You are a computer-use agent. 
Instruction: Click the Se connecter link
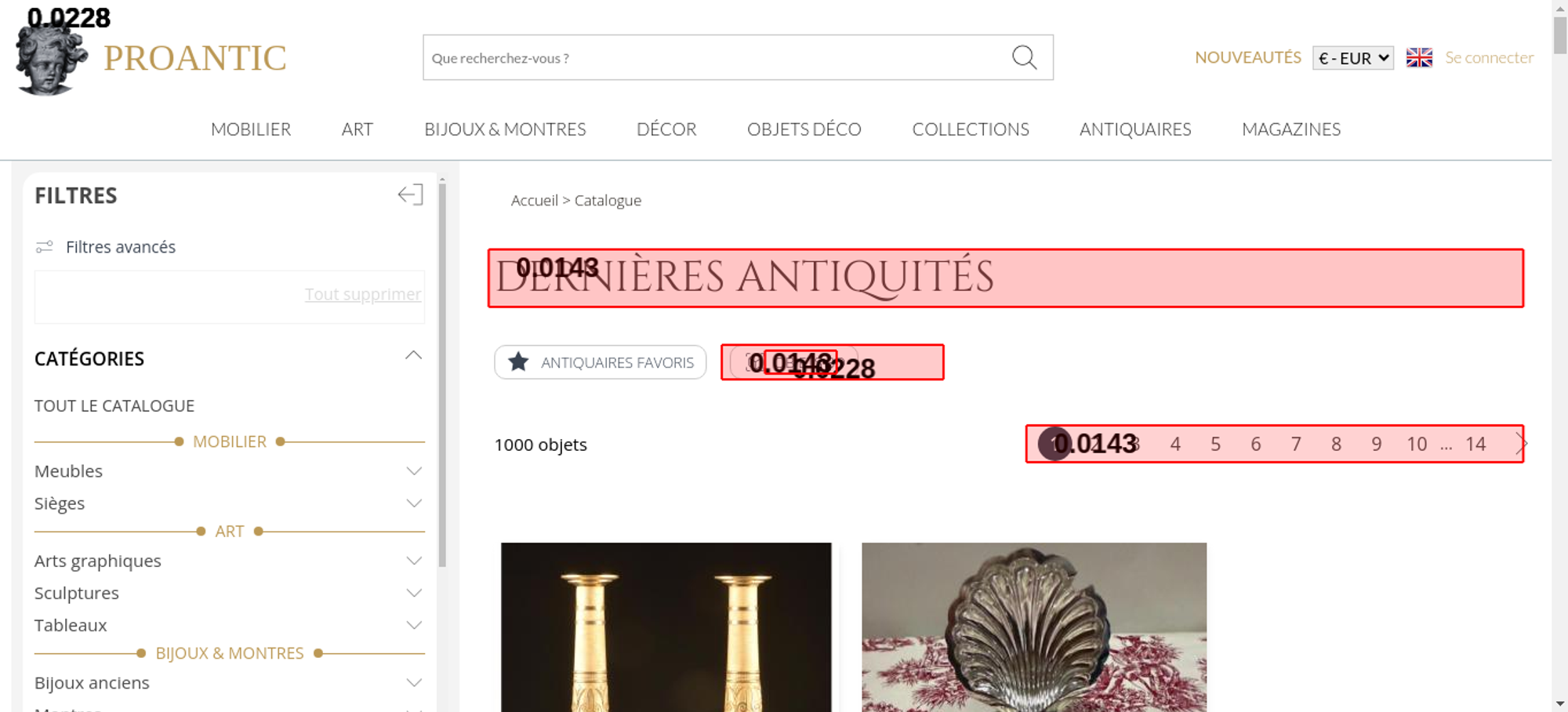1489,58
